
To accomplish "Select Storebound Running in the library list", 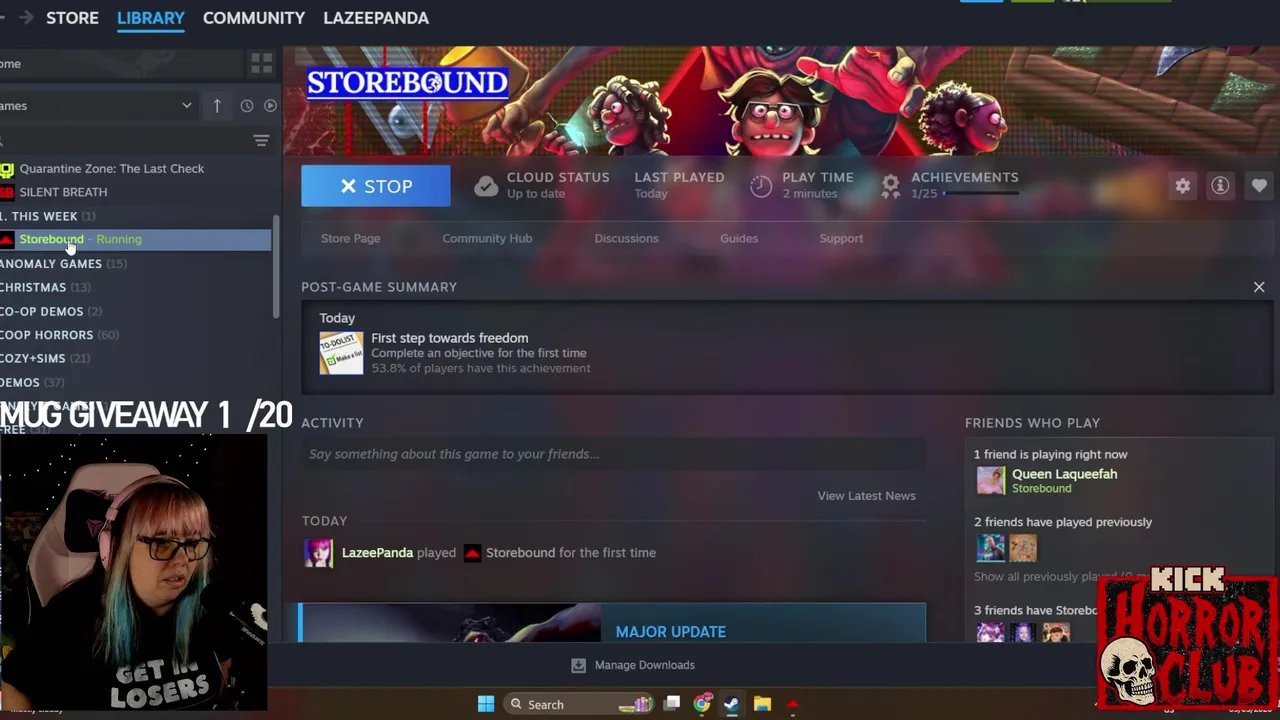I will tap(135, 239).
